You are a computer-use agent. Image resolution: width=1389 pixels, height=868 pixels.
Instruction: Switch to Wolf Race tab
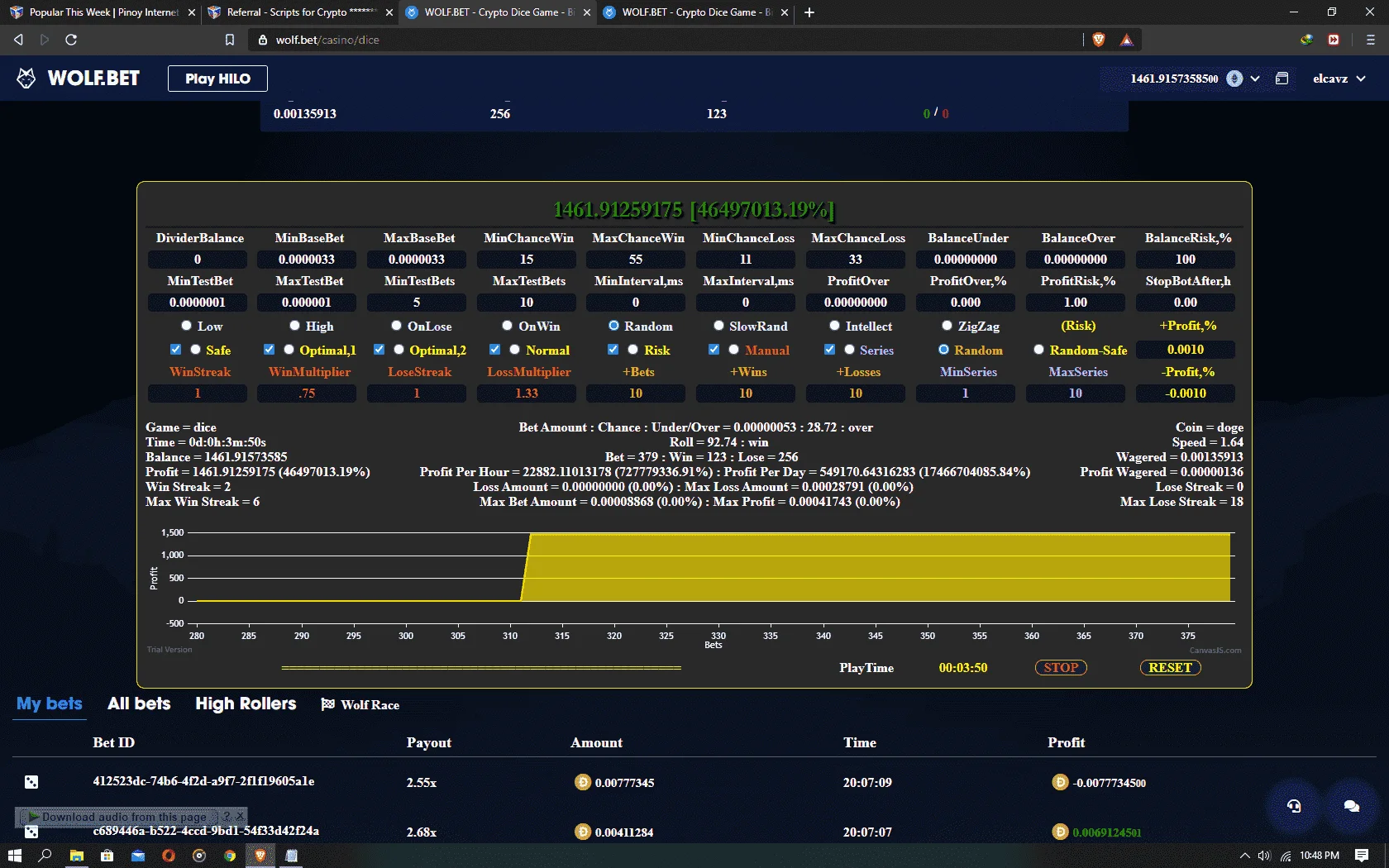tap(360, 704)
